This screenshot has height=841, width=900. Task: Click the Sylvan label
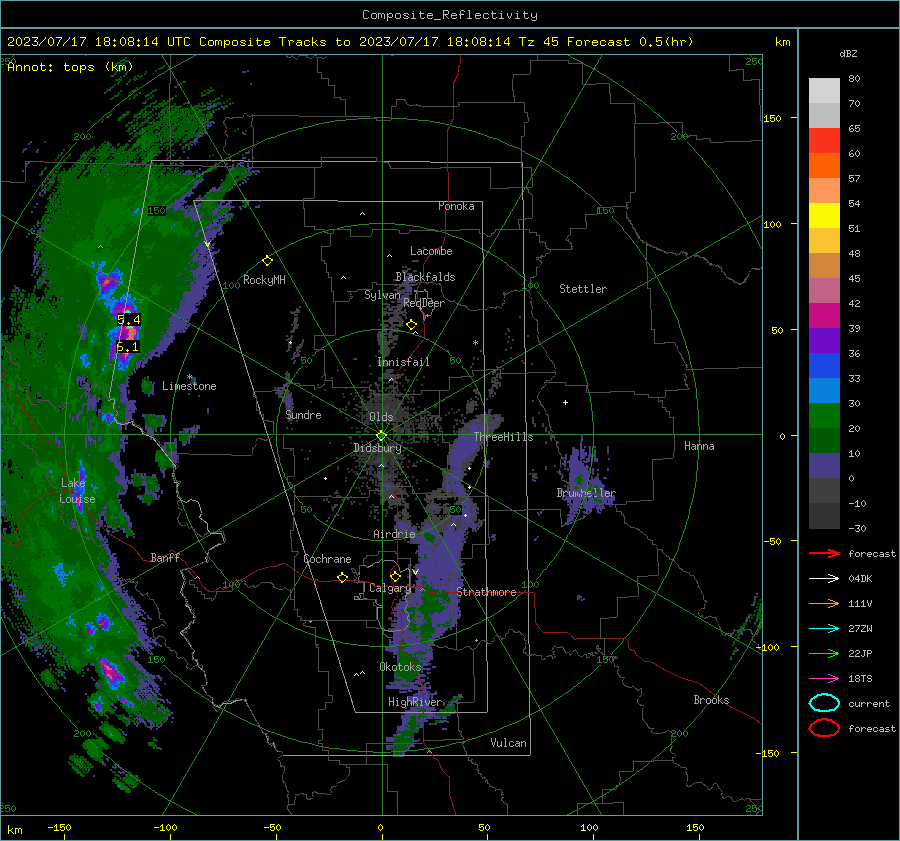382,295
